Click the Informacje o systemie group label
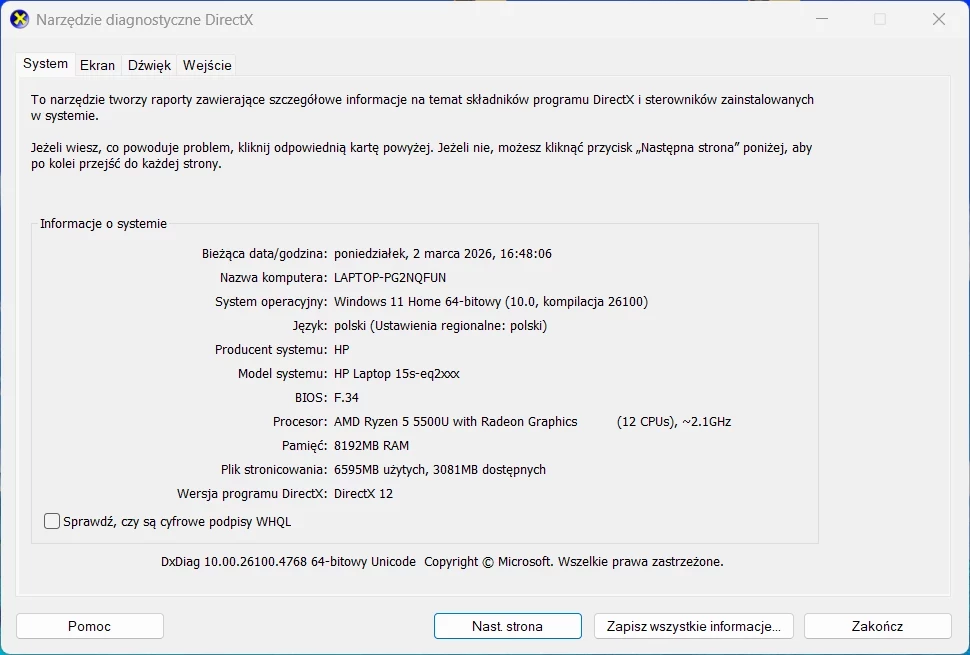970x655 pixels. pos(103,224)
